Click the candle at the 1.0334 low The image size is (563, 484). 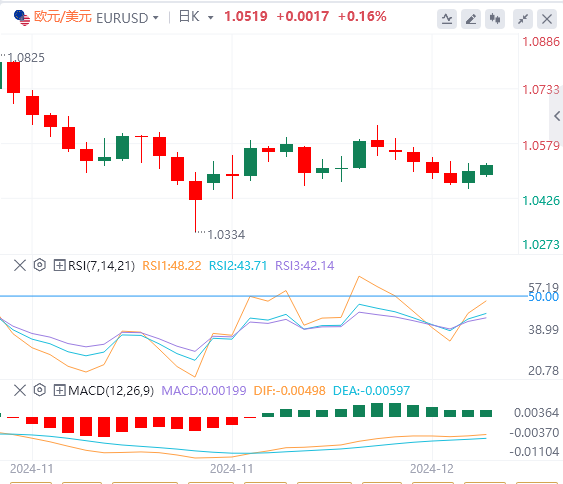(196, 190)
